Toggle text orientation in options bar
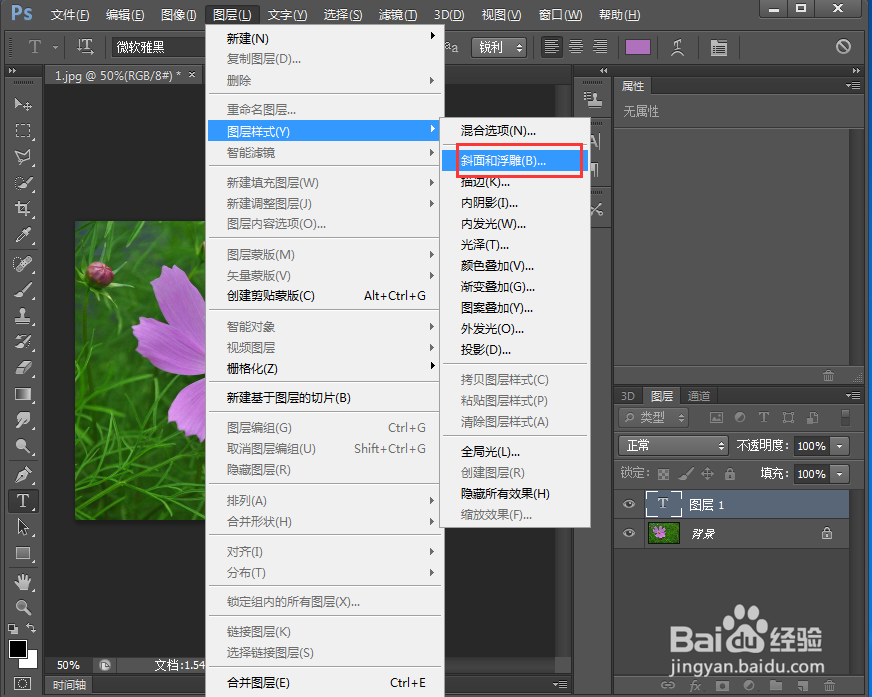This screenshot has width=872, height=697. click(x=85, y=47)
